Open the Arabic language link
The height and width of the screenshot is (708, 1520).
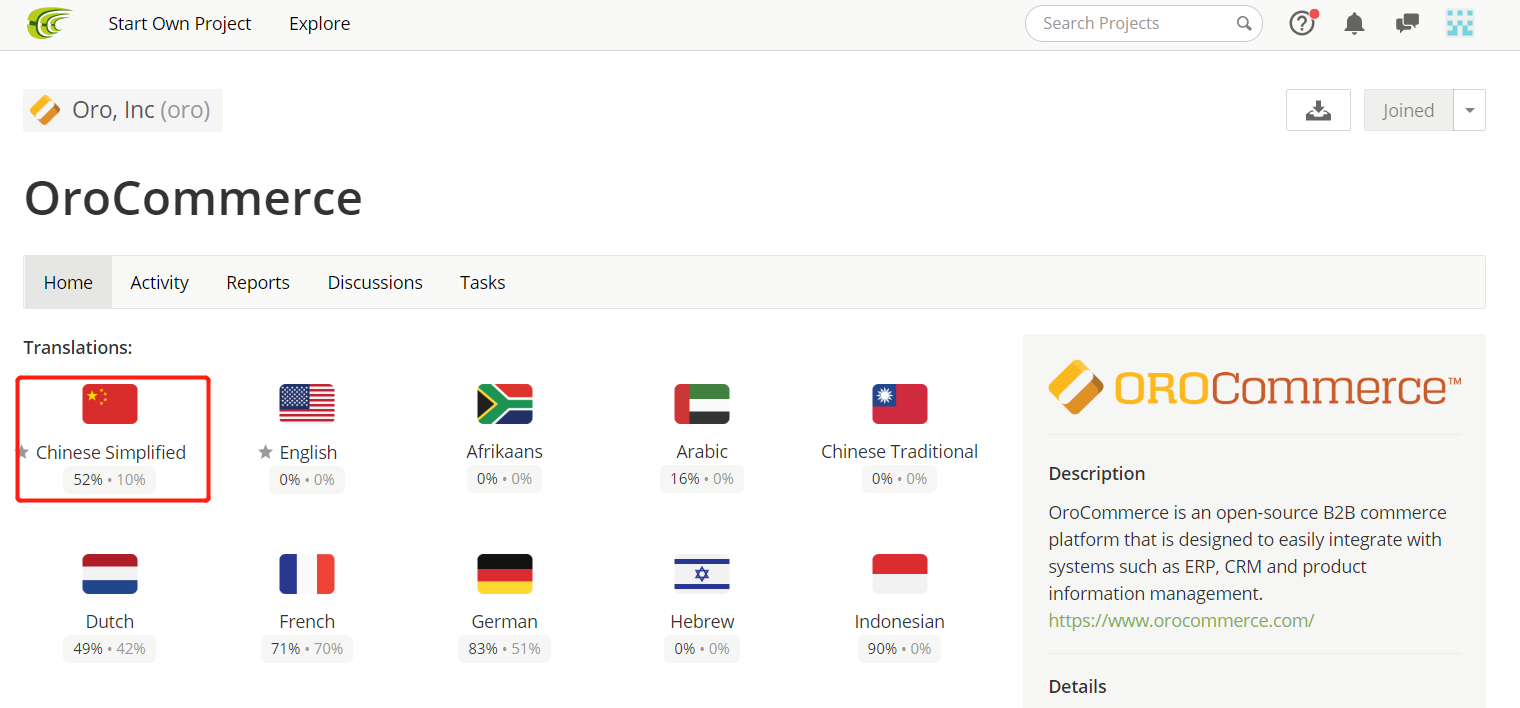coord(702,451)
